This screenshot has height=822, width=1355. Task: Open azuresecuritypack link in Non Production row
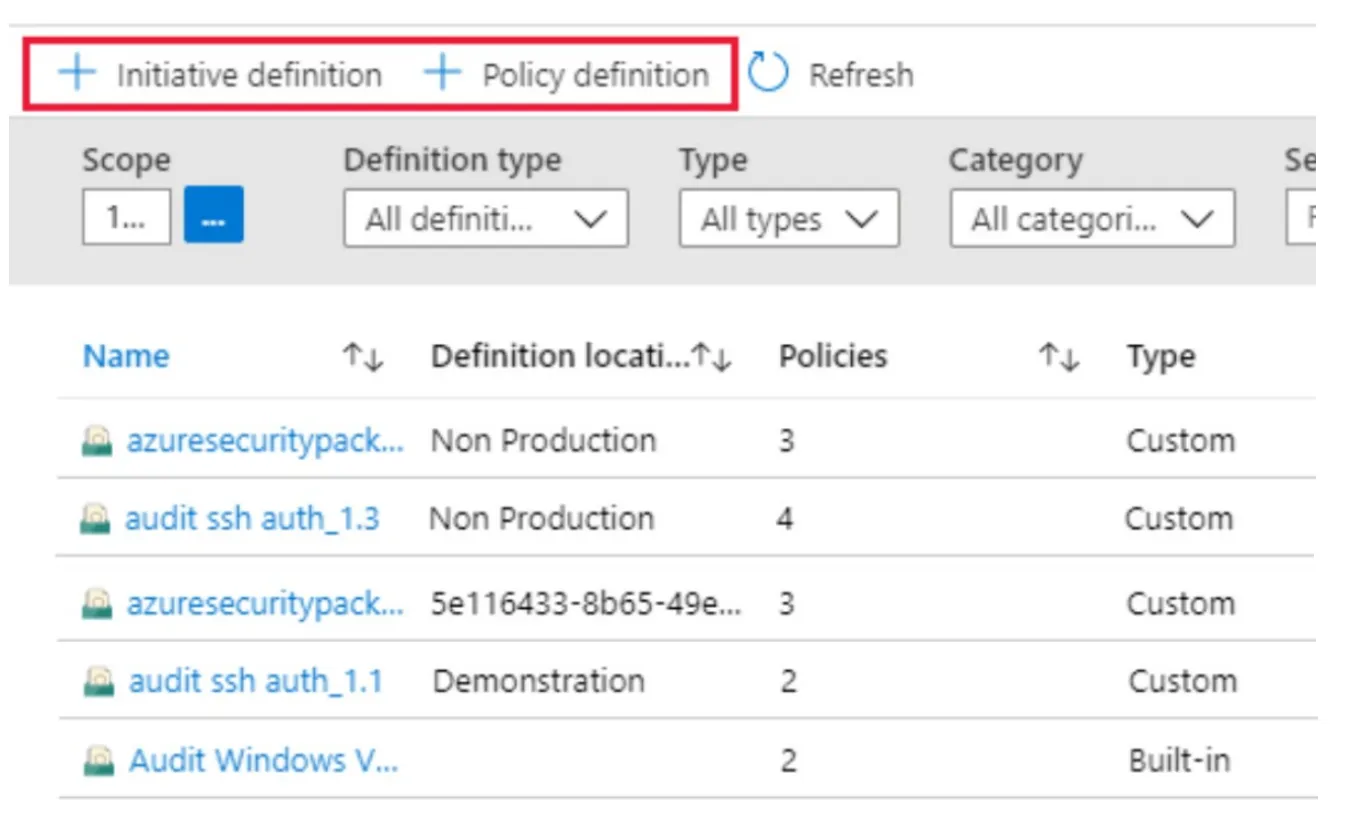click(265, 441)
